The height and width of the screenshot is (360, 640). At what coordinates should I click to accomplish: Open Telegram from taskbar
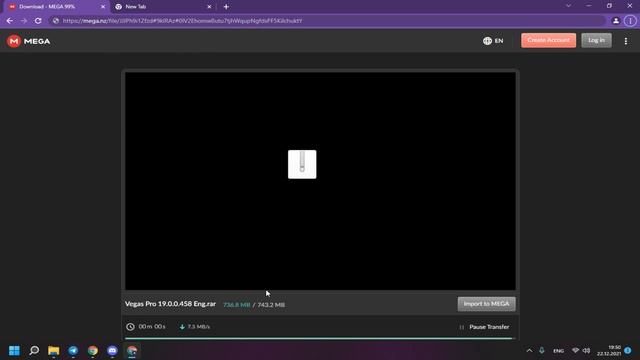tap(73, 351)
